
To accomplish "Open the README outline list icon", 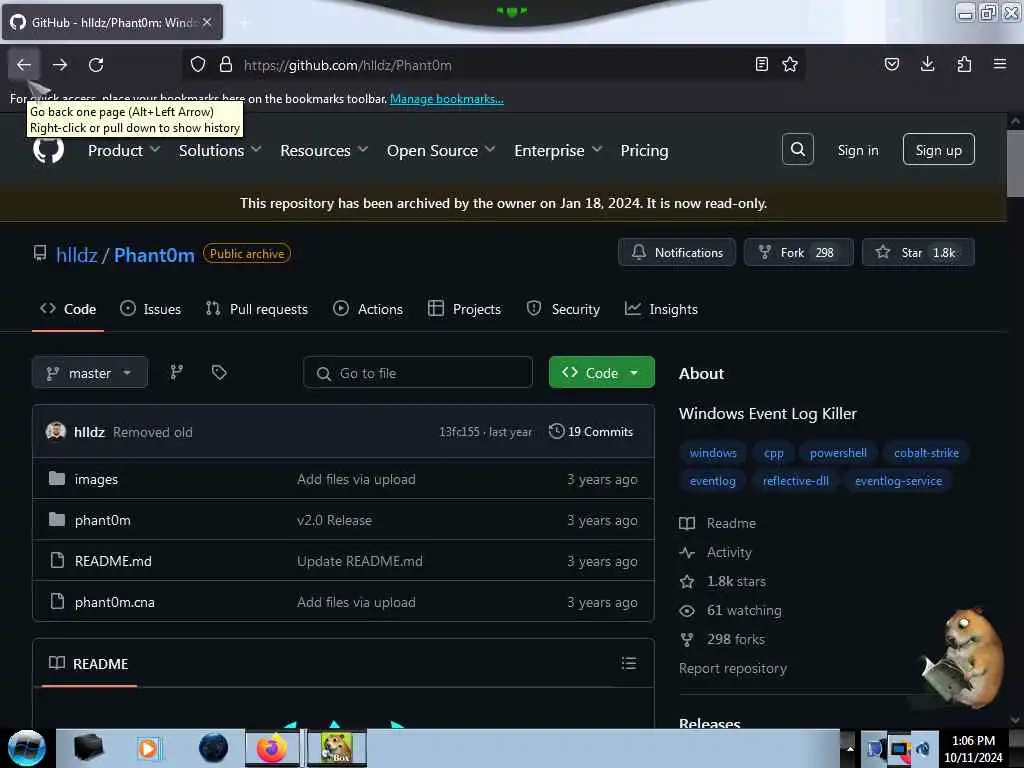I will click(x=628, y=664).
